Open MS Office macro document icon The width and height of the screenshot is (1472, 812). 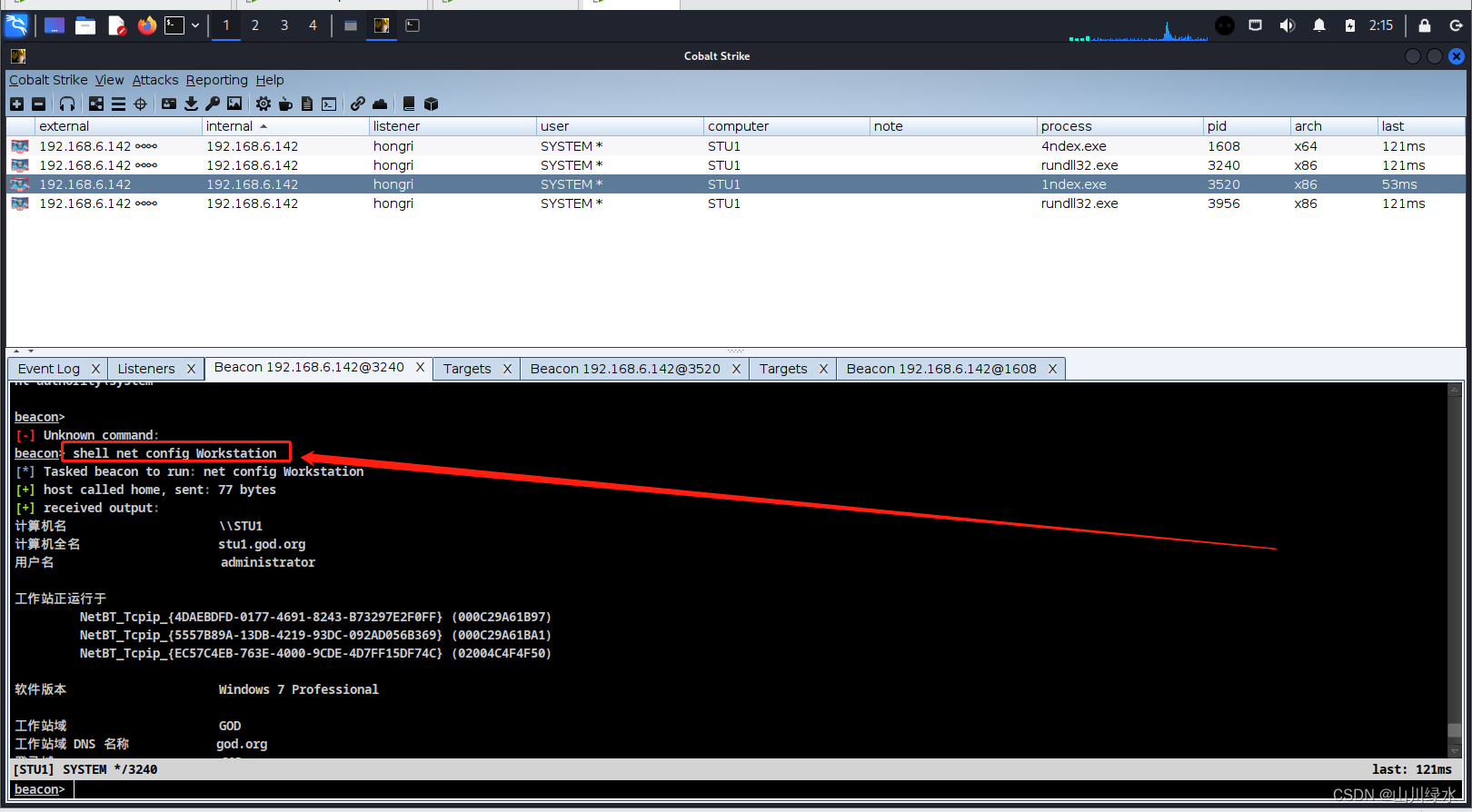307,104
